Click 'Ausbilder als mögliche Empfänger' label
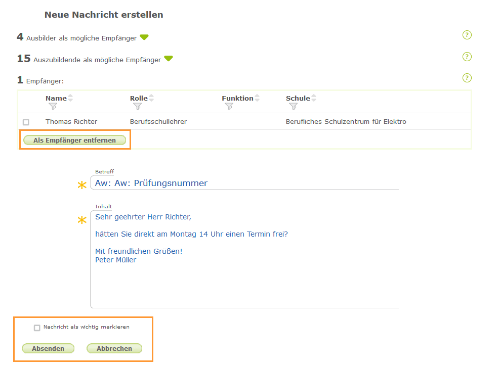Image resolution: width=500 pixels, height=367 pixels. pos(81,38)
